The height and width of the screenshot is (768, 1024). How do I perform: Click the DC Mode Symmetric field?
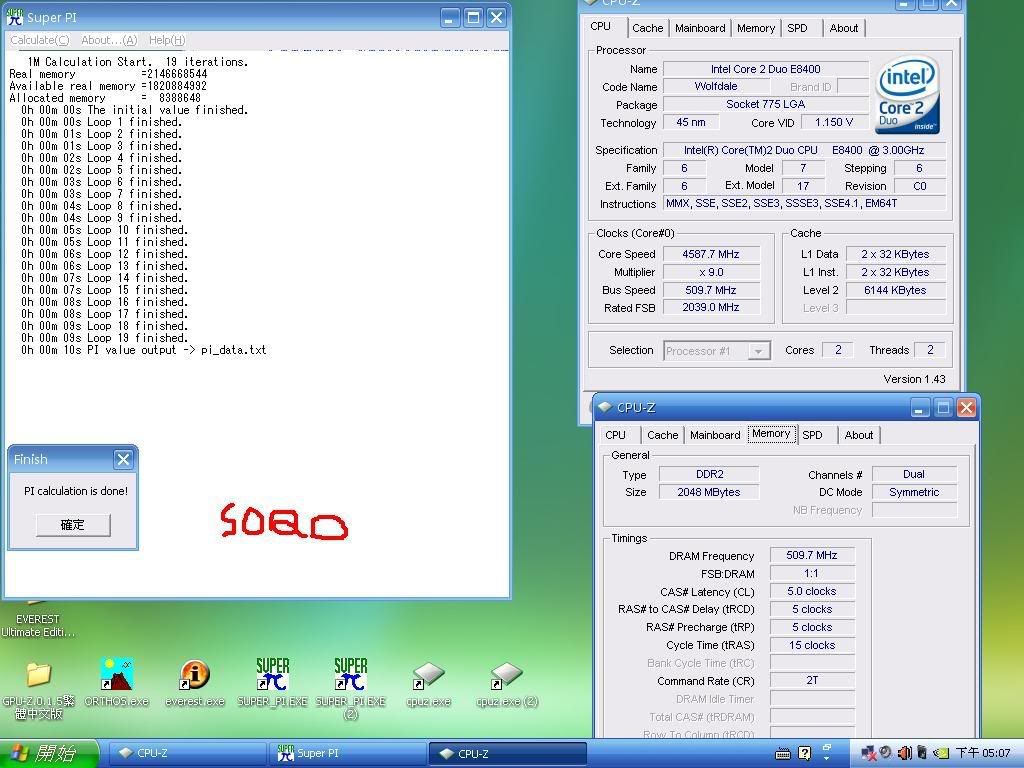914,492
